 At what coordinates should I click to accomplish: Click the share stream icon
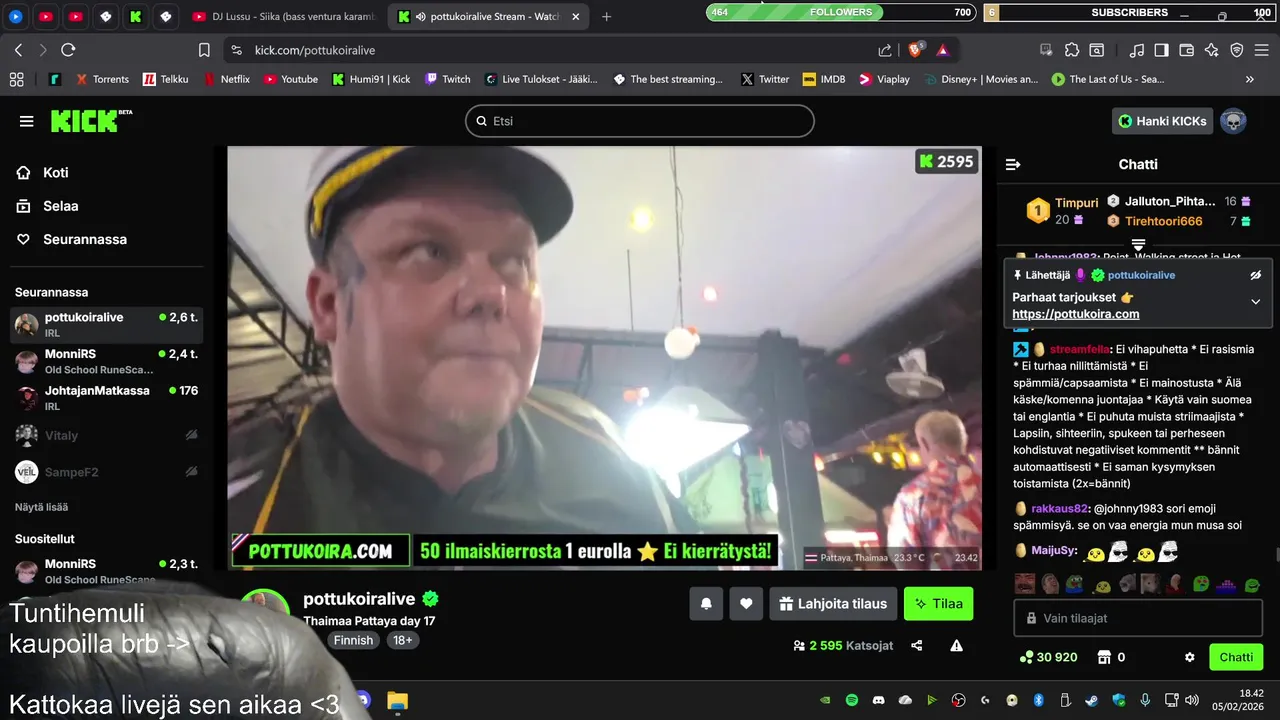click(917, 646)
